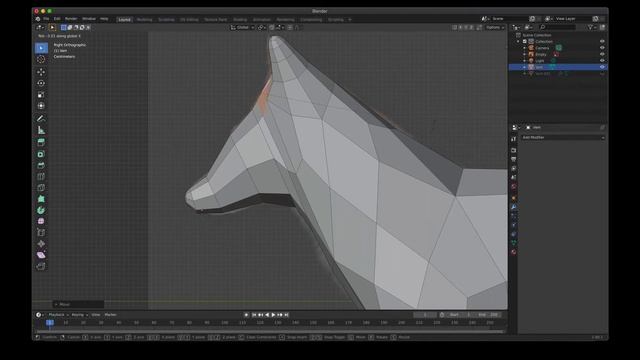Enable Extend selection mode icon
The height and width of the screenshot is (360, 640).
click(x=70, y=27)
